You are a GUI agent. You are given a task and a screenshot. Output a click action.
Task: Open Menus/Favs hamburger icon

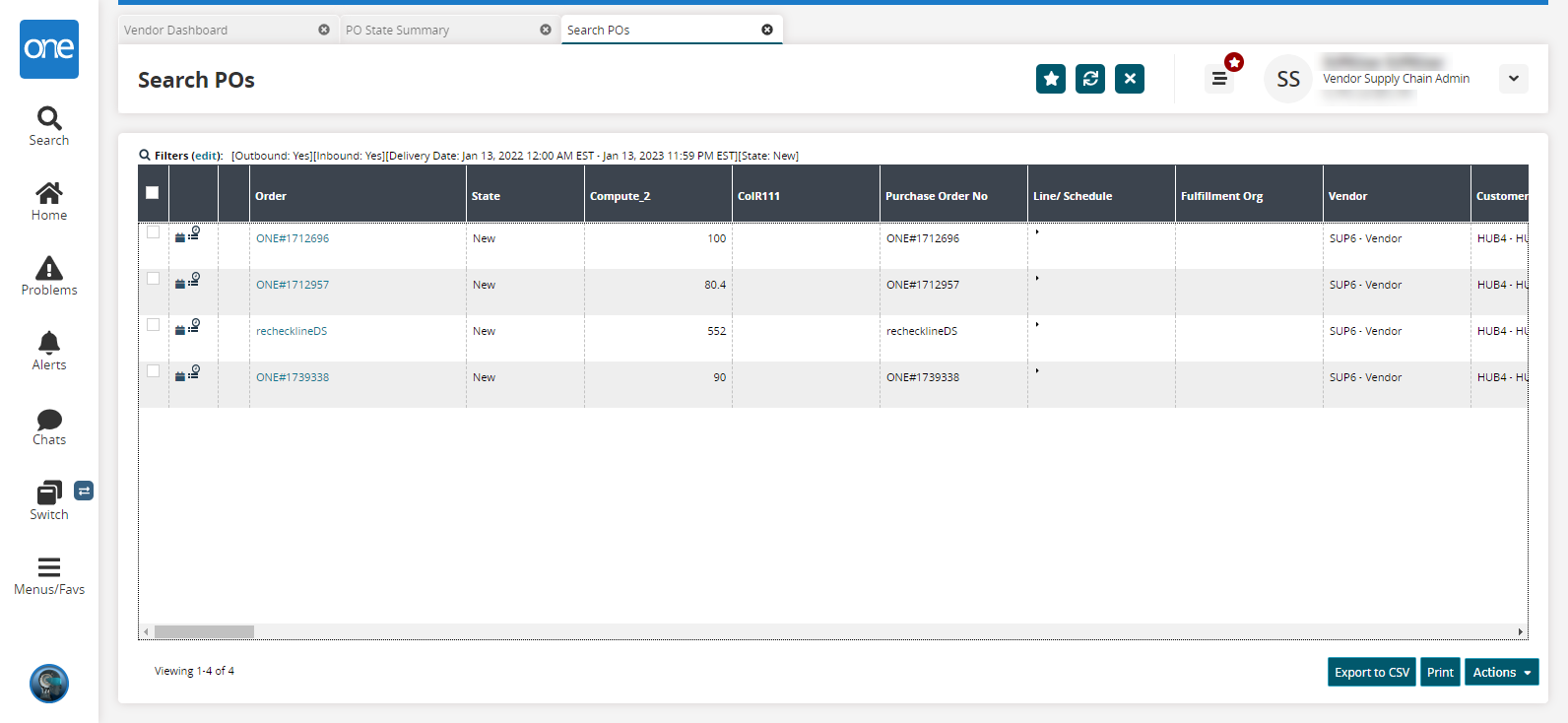(x=49, y=567)
